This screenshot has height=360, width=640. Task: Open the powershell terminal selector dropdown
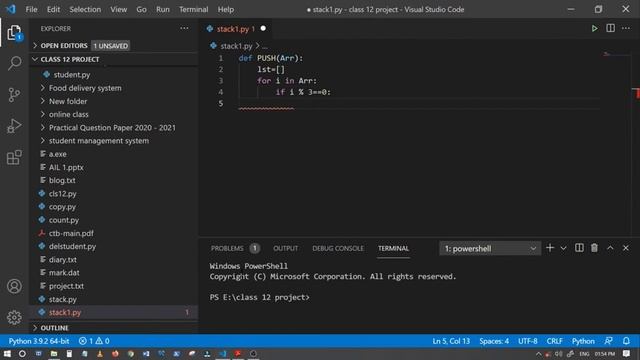coord(489,248)
